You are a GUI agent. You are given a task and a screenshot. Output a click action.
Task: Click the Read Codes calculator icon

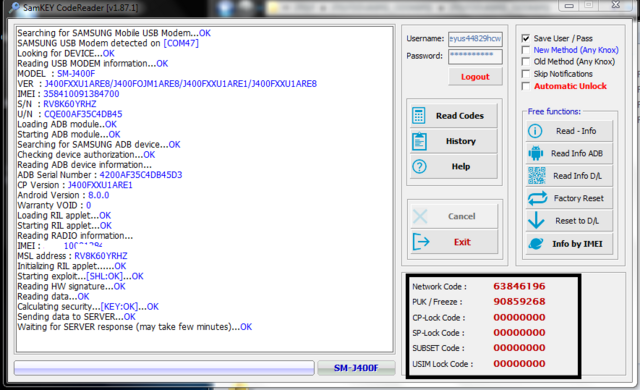(419, 115)
